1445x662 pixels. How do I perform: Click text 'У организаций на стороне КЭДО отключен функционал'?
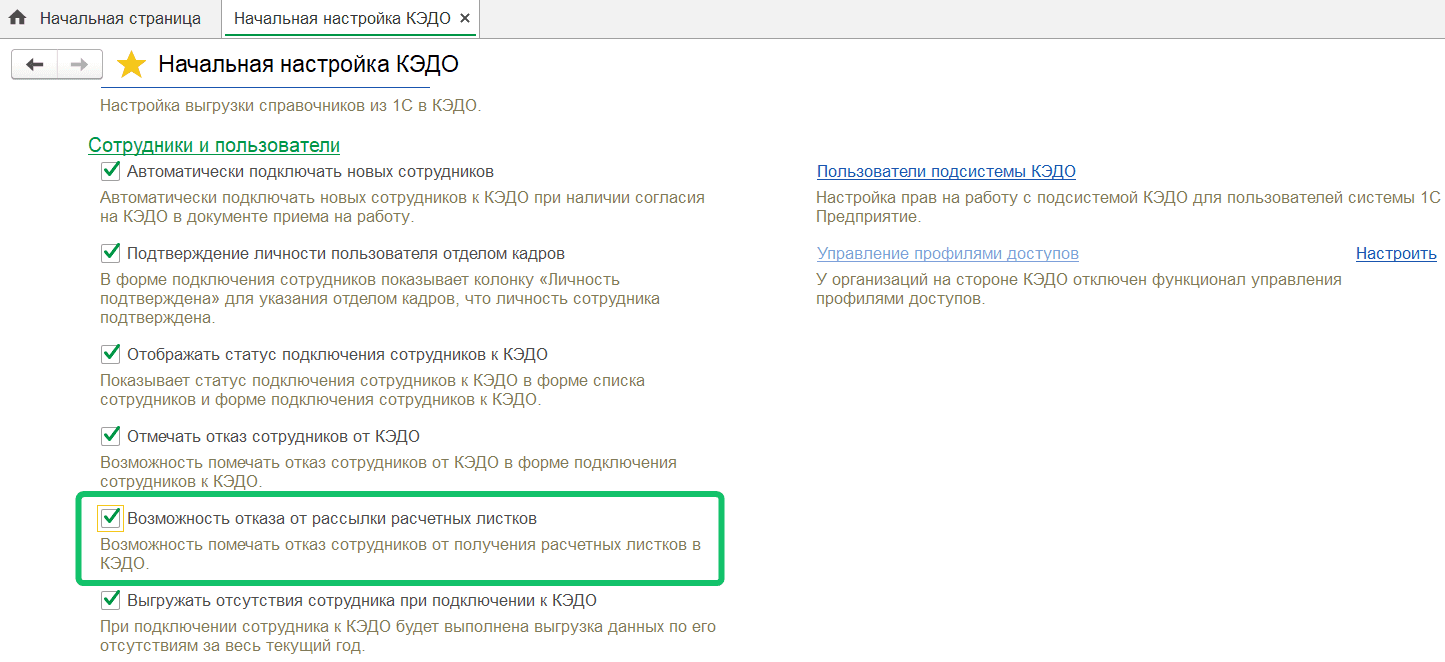[x=1079, y=289]
